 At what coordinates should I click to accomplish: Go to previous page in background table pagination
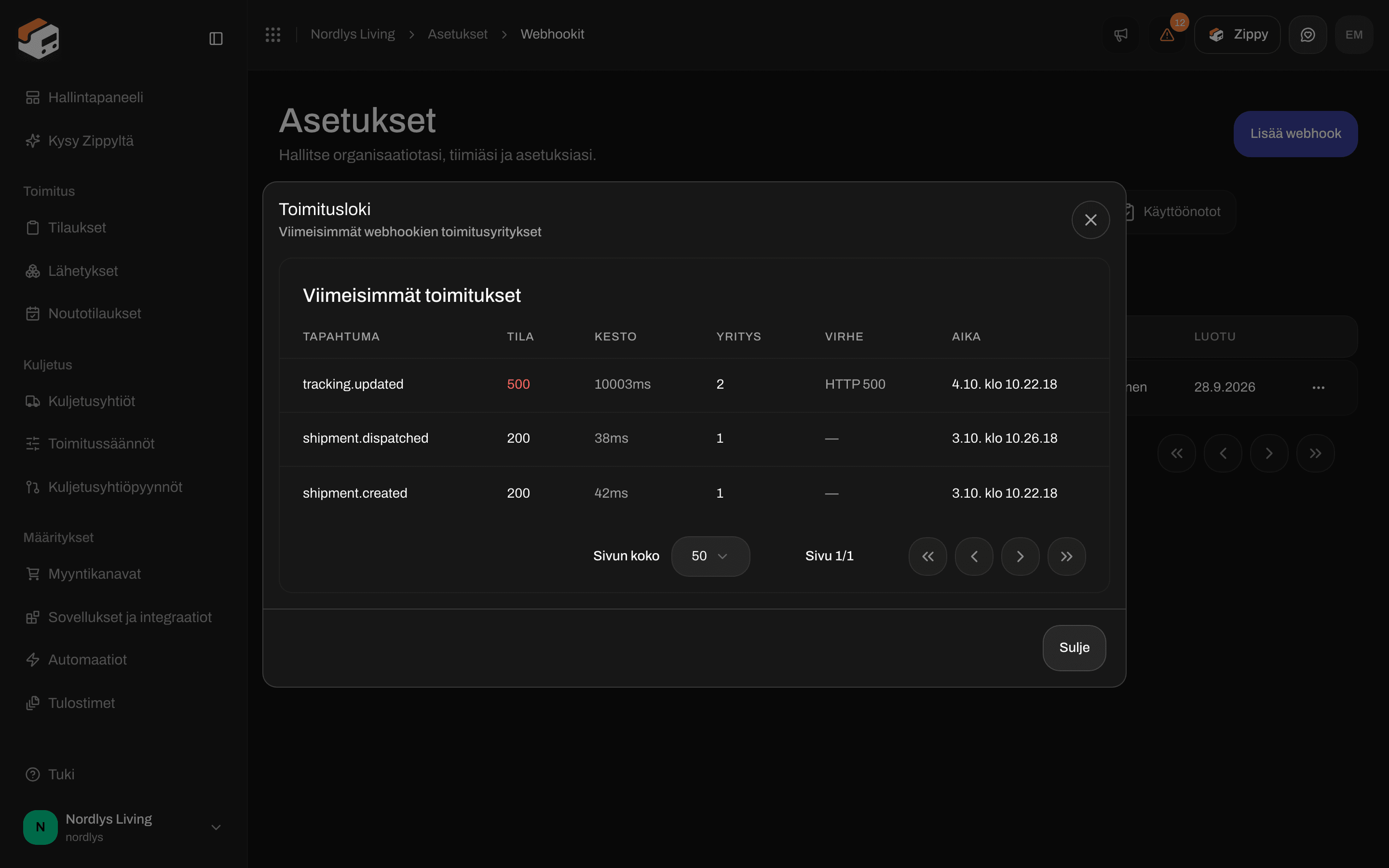1223,453
